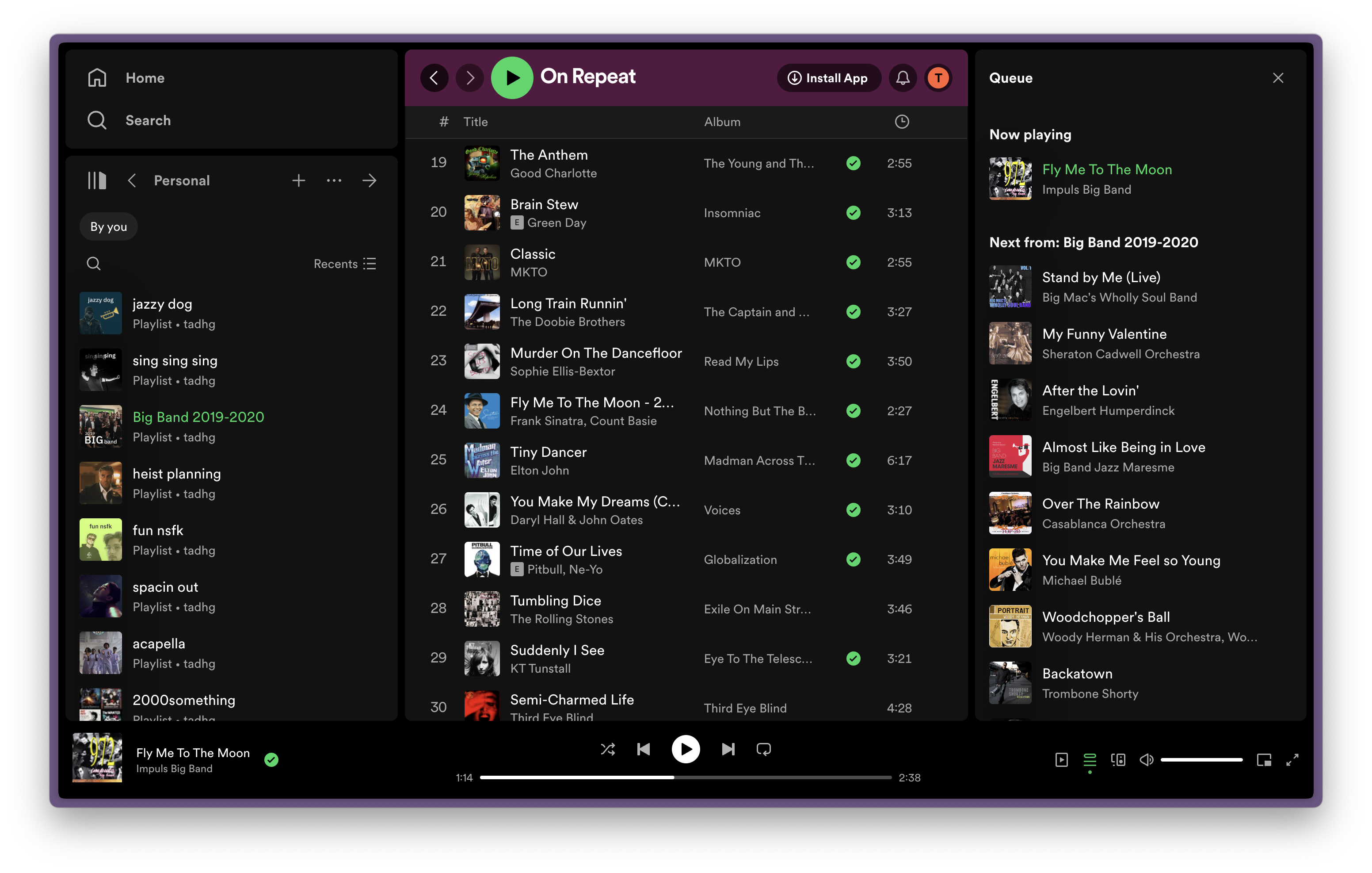Toggle the saved checkmark for Tiny Dancer
The width and height of the screenshot is (1372, 873).
coord(853,460)
